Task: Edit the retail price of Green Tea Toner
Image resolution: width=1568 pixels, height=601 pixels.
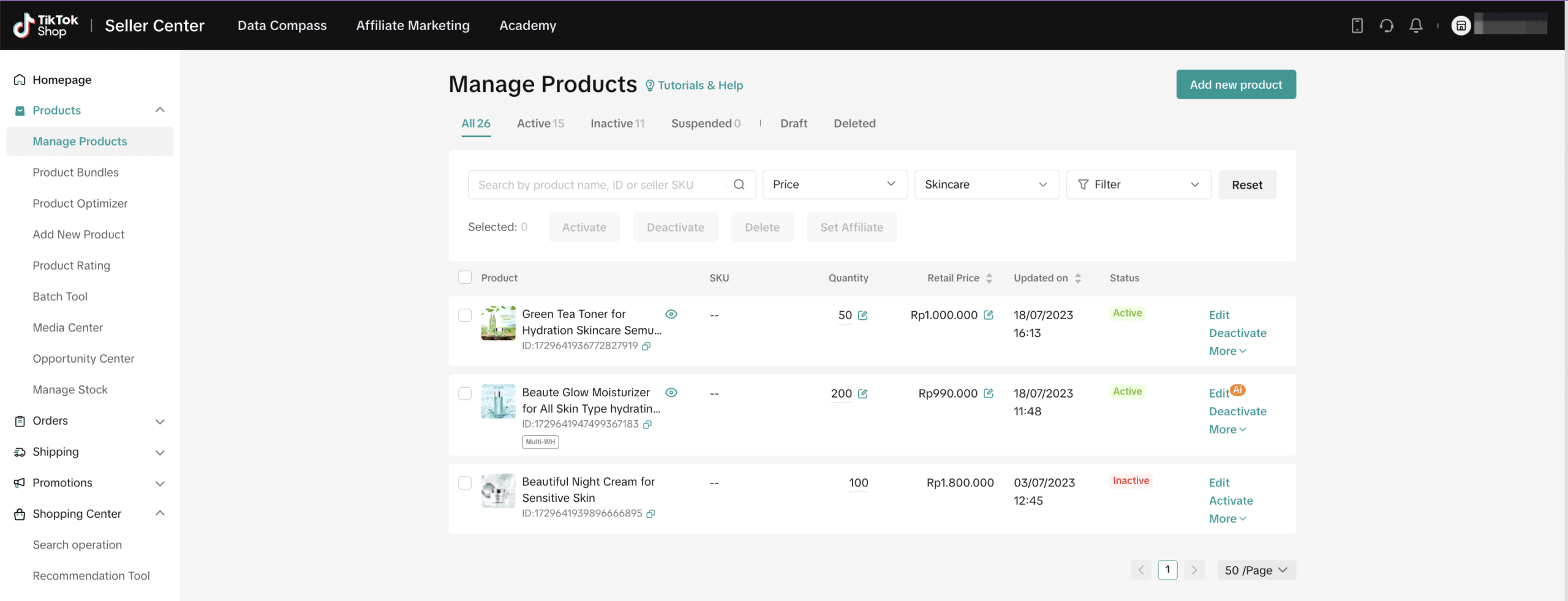Action: tap(990, 315)
